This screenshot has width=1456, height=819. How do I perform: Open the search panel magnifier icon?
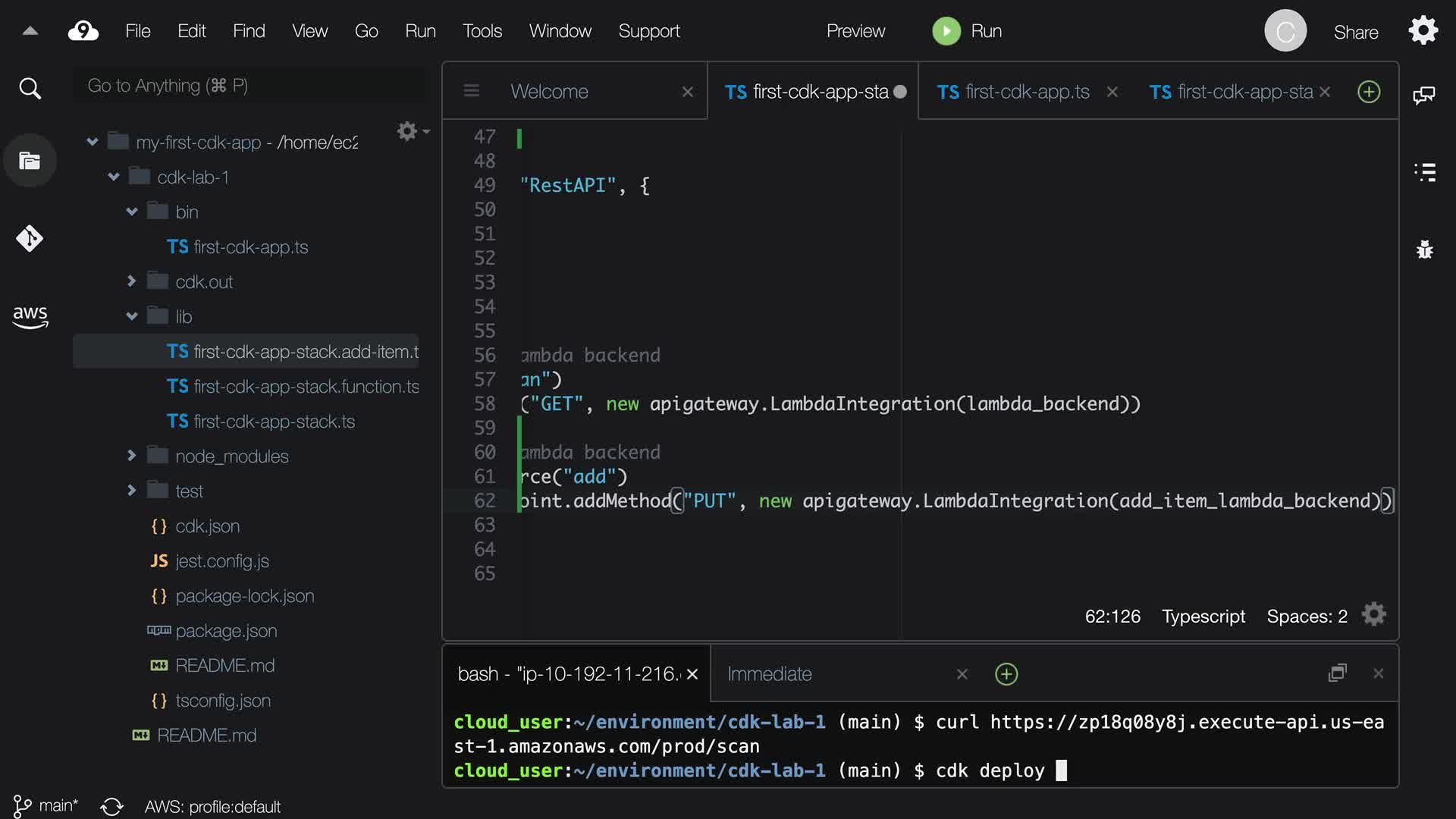coord(30,89)
